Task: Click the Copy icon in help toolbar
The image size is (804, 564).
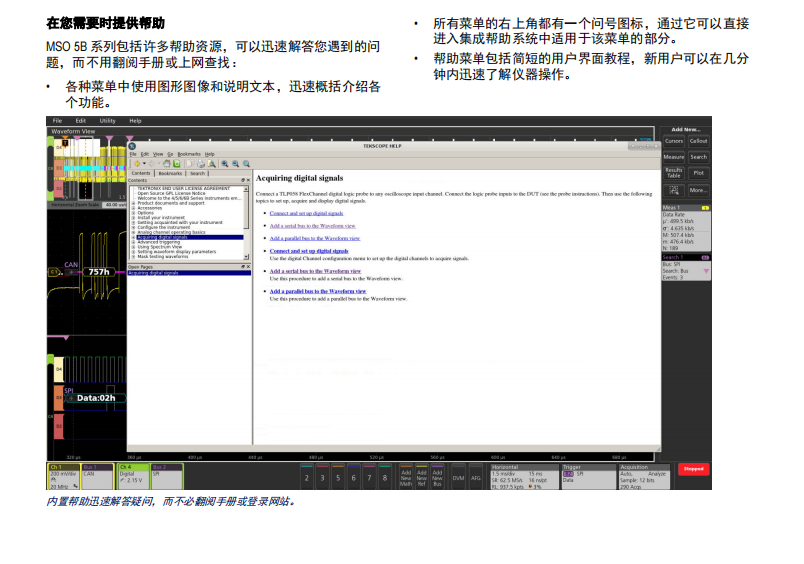Action: point(189,164)
